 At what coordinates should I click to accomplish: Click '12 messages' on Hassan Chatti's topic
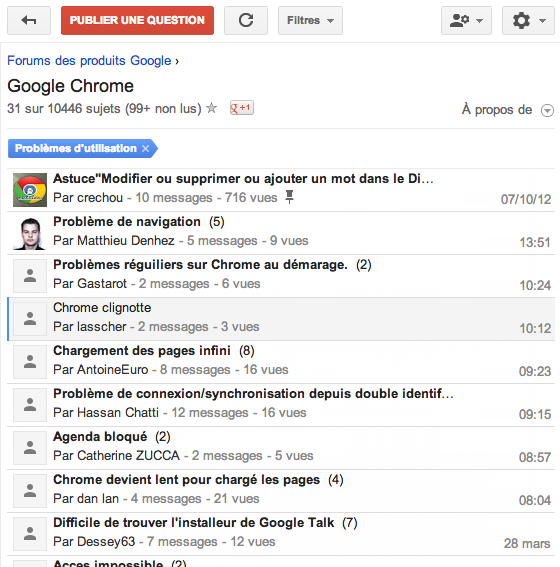point(210,413)
